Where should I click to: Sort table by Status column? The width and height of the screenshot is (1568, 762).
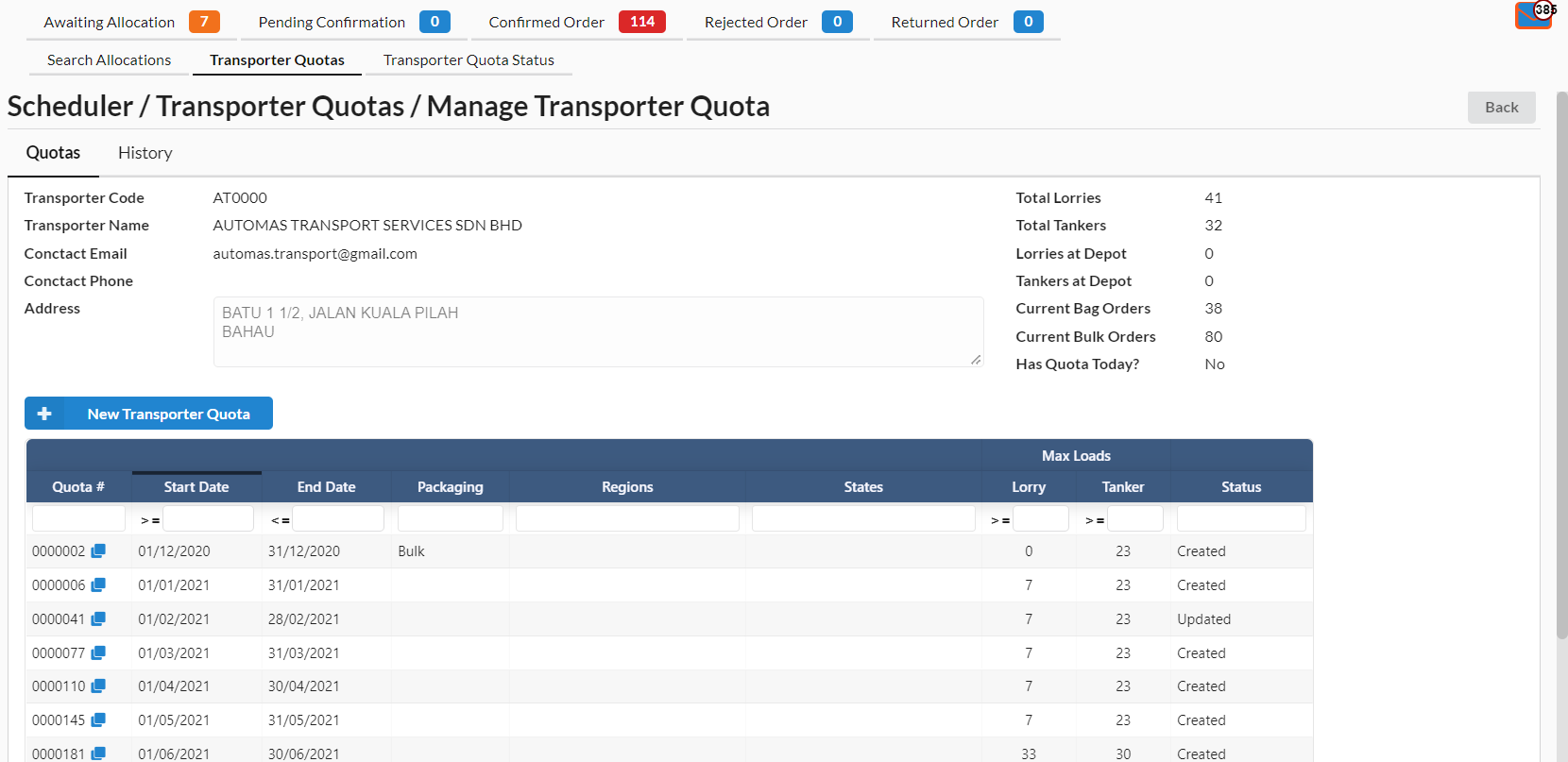point(1241,486)
